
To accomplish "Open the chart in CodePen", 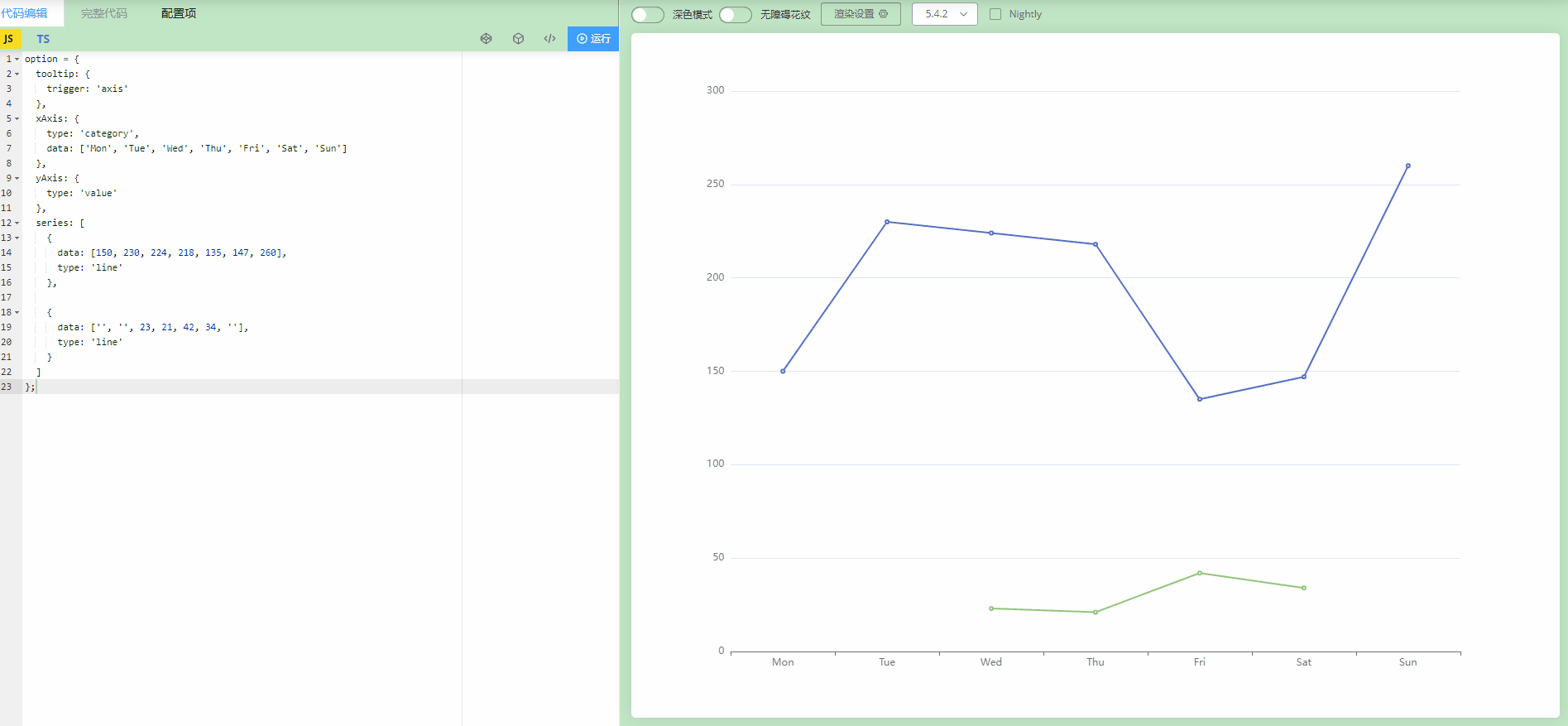I will (487, 39).
